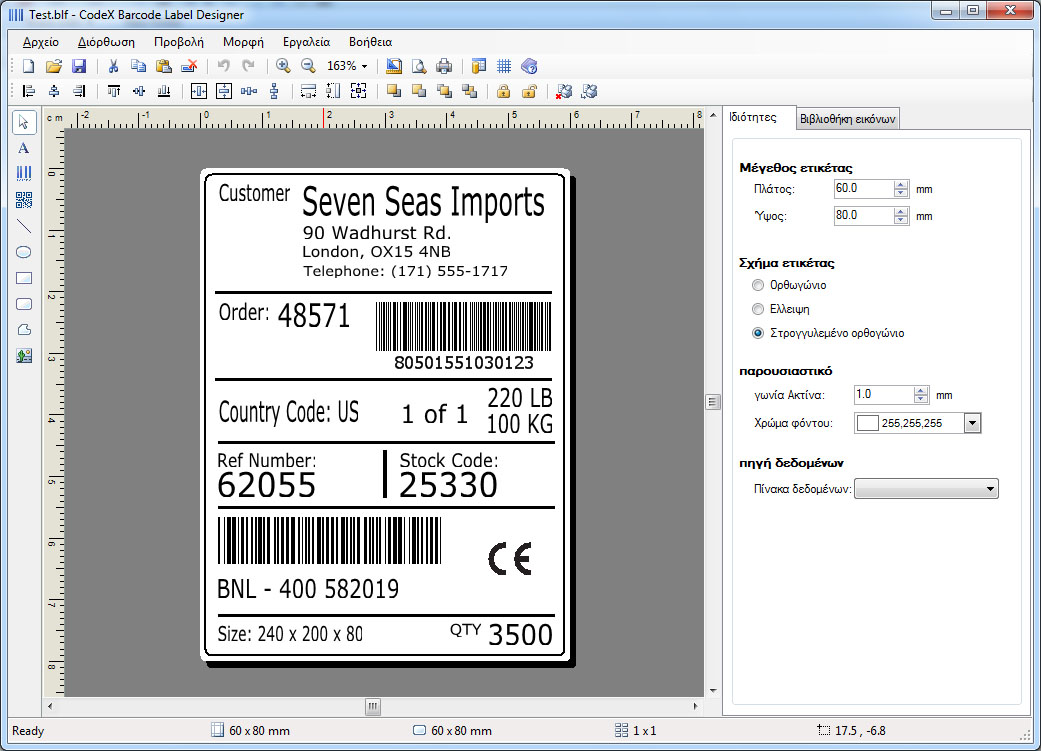Select the Rectangle shape tool
Image resolution: width=1041 pixels, height=751 pixels.
(24, 278)
